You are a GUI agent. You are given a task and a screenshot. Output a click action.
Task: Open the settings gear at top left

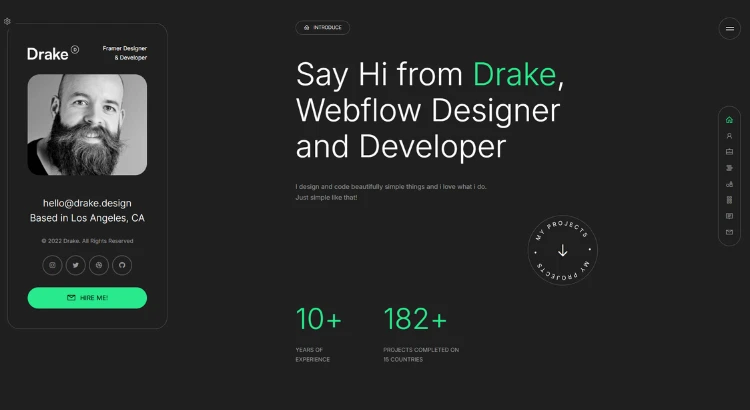coord(7,21)
